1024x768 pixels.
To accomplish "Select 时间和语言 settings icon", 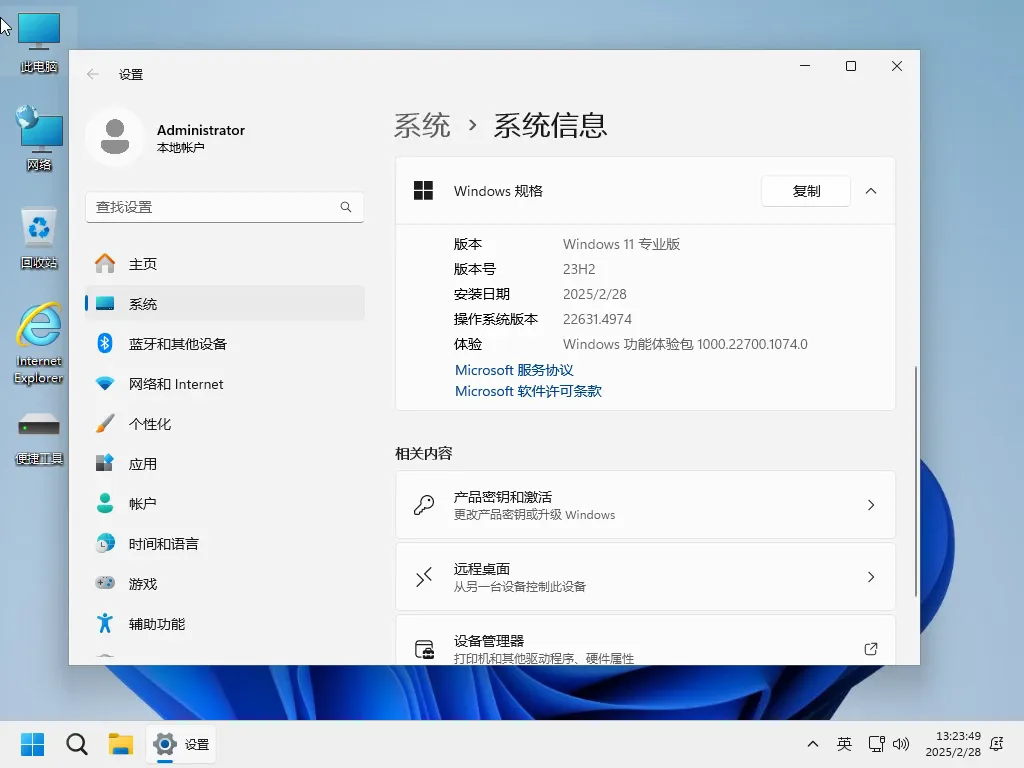I will tap(105, 543).
